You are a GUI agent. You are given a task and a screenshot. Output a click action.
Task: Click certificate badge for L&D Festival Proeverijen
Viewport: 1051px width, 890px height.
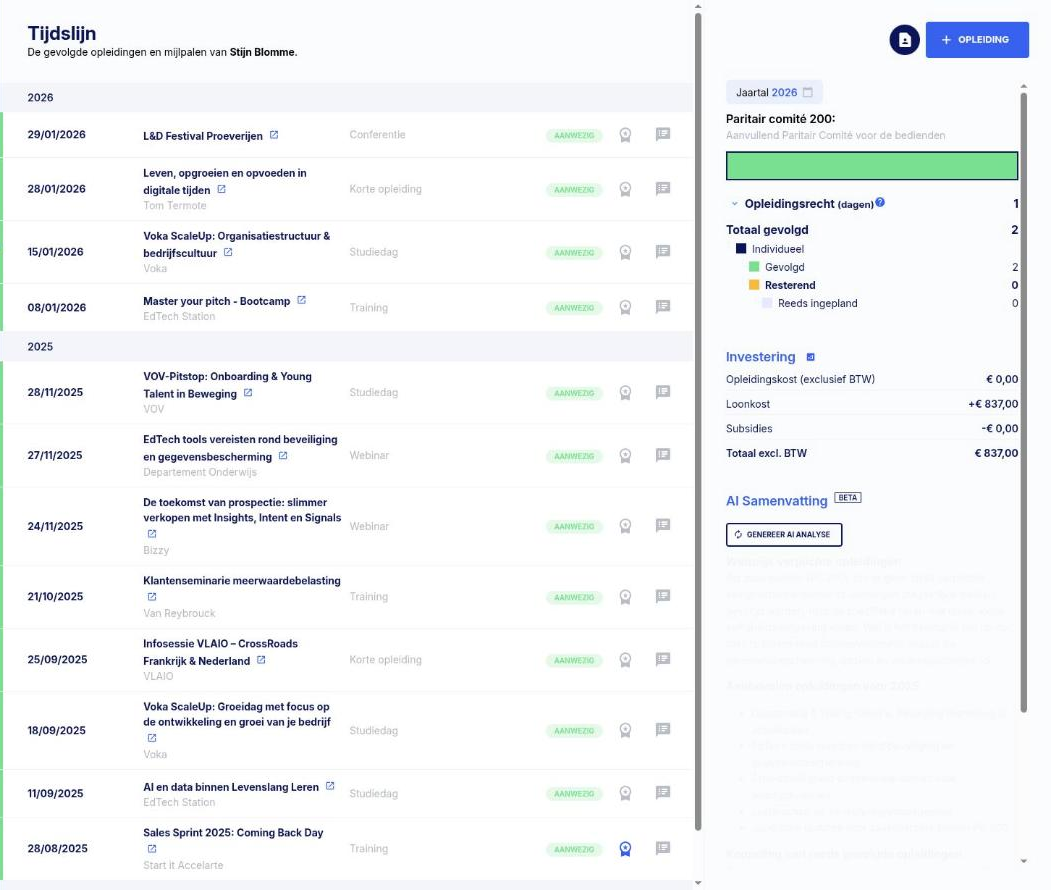click(625, 135)
